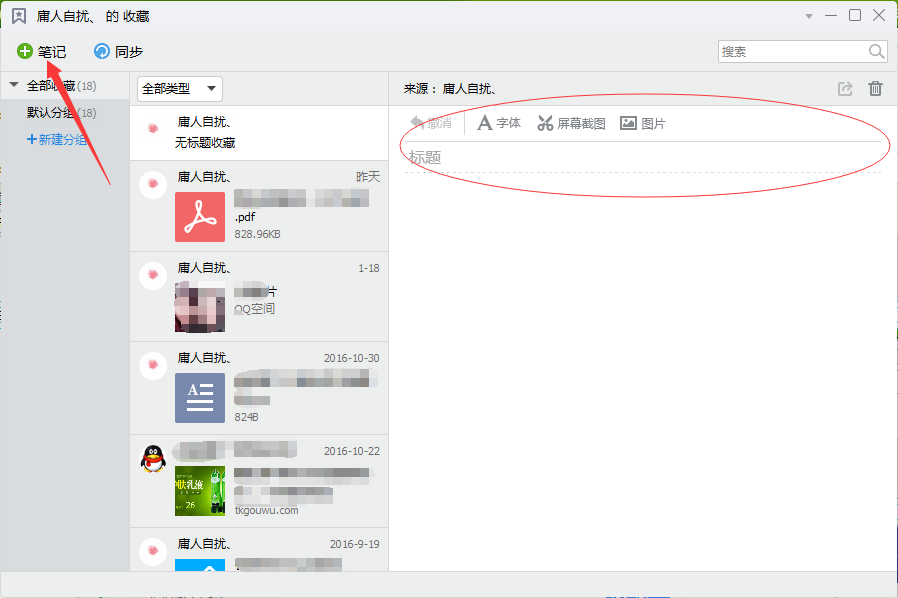Click the search magnifier icon
The width and height of the screenshot is (898, 598).
(876, 52)
